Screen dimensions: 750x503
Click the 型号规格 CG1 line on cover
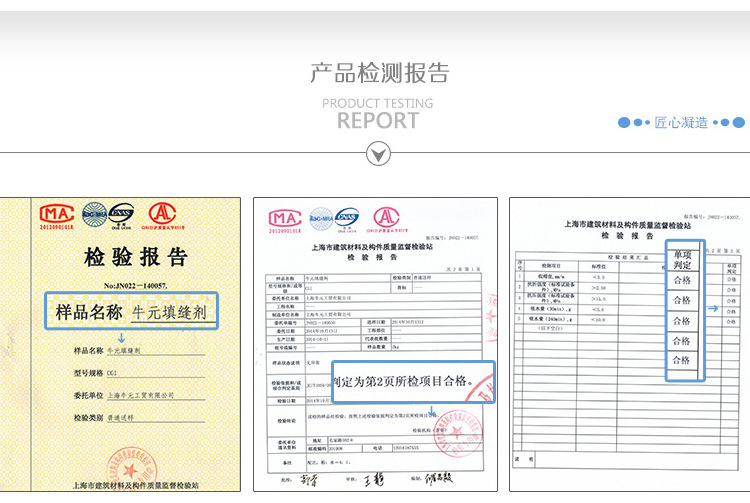139,373
